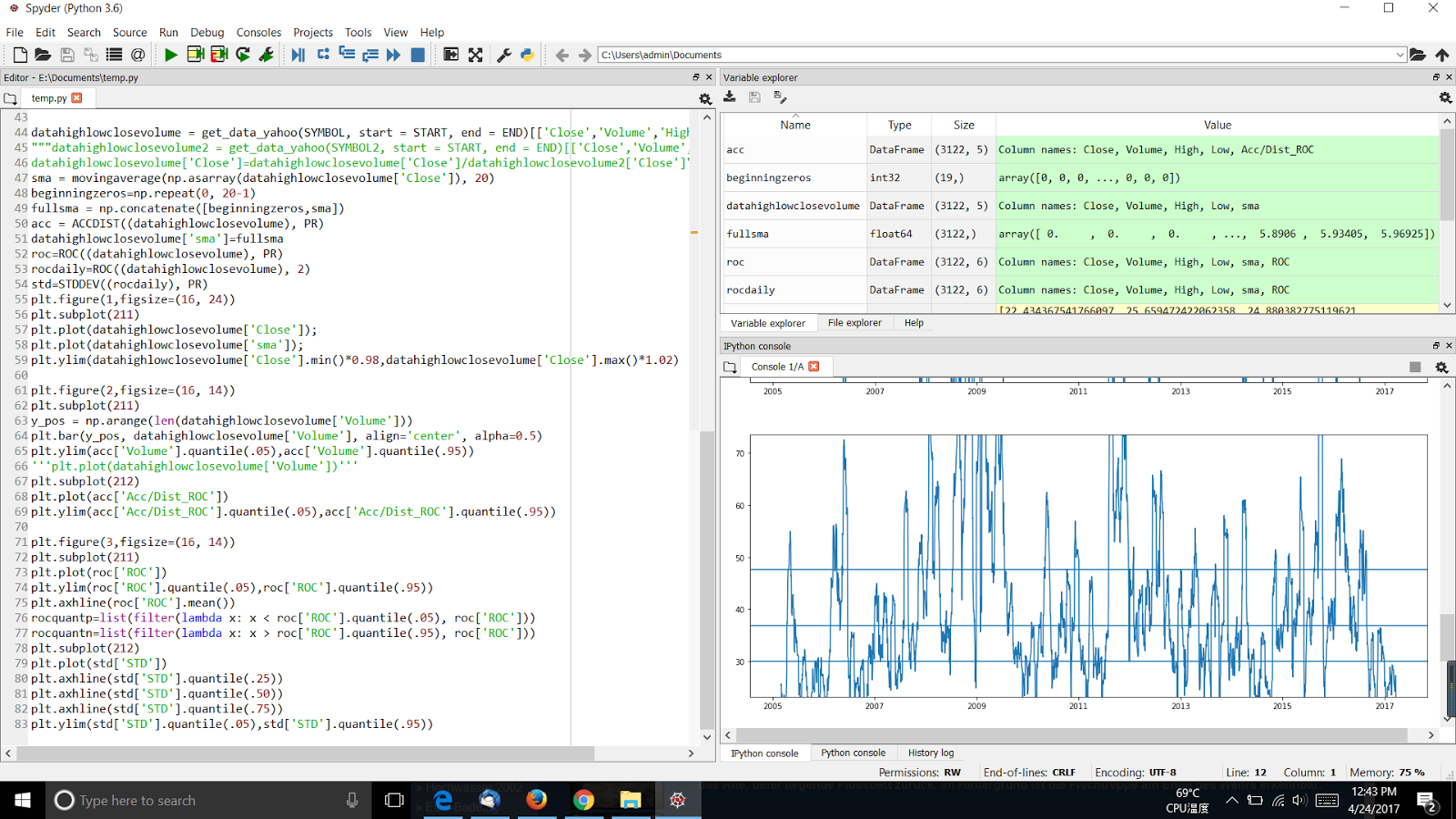Sort variables by the Name column header

794,125
